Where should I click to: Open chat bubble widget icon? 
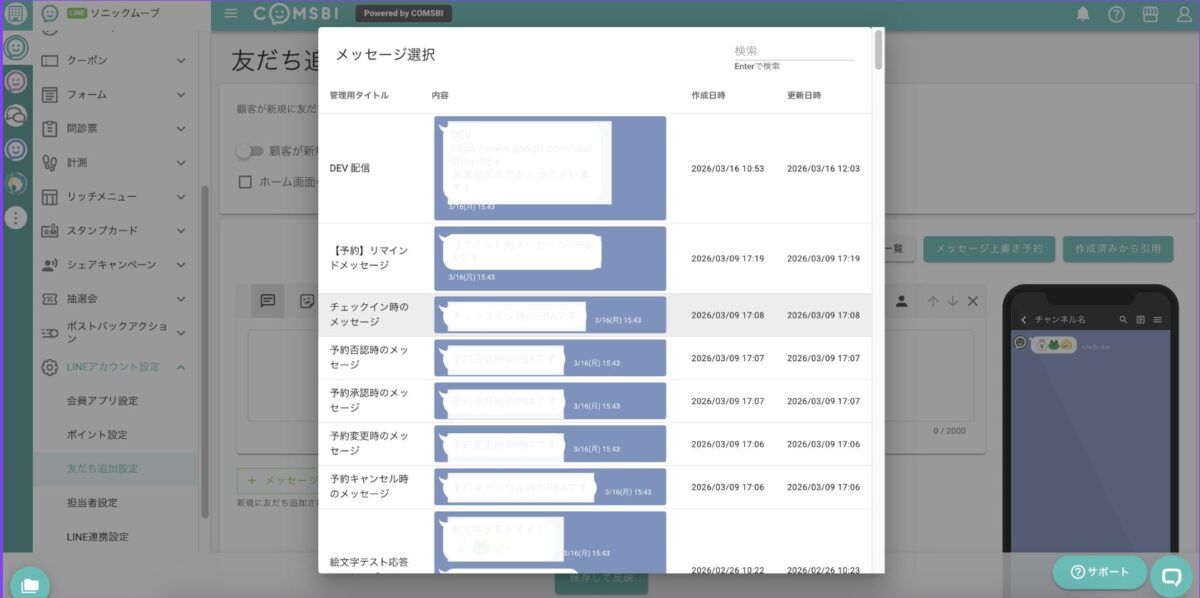(1172, 575)
